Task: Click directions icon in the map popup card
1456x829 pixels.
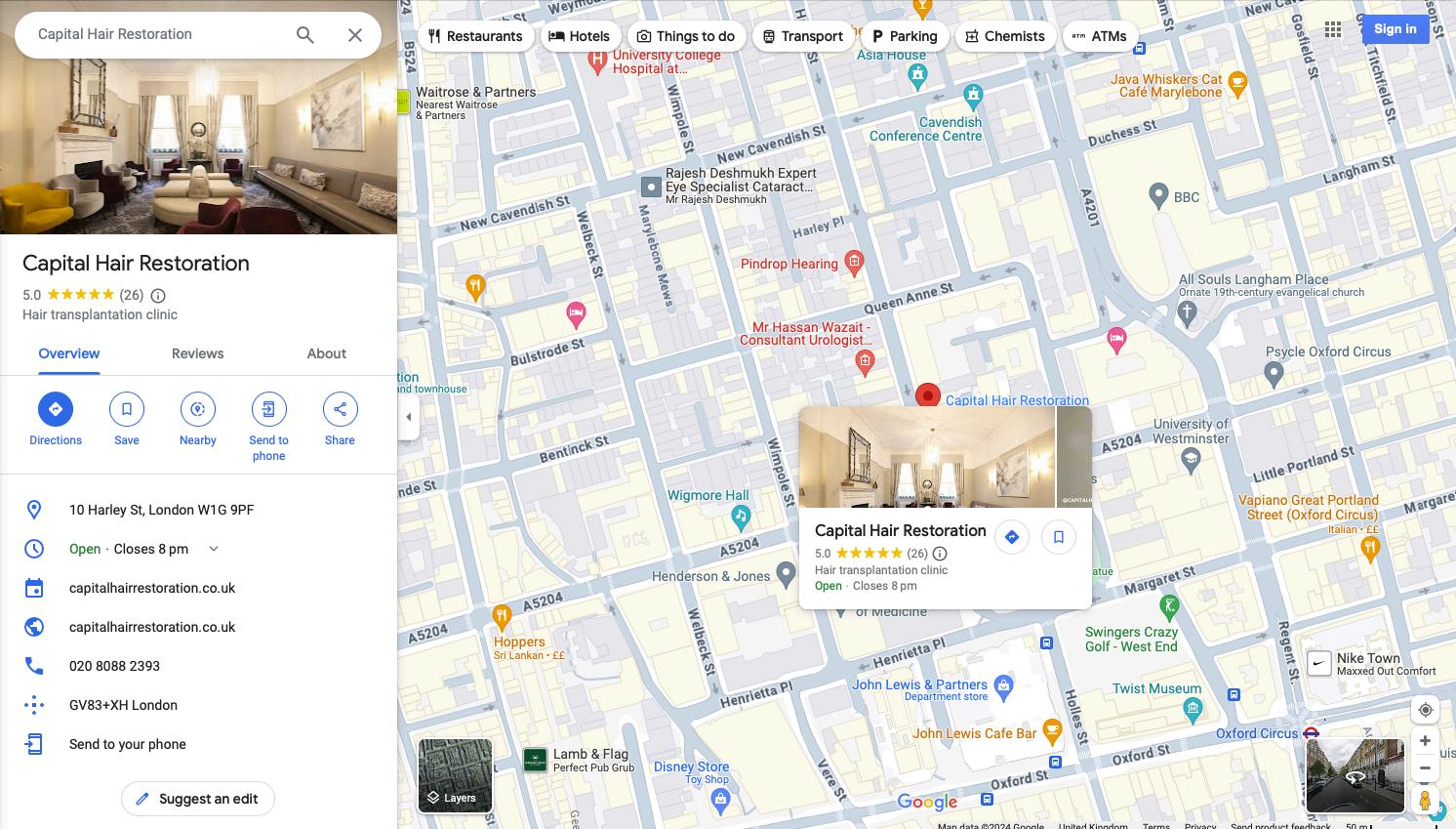Action: (1012, 537)
